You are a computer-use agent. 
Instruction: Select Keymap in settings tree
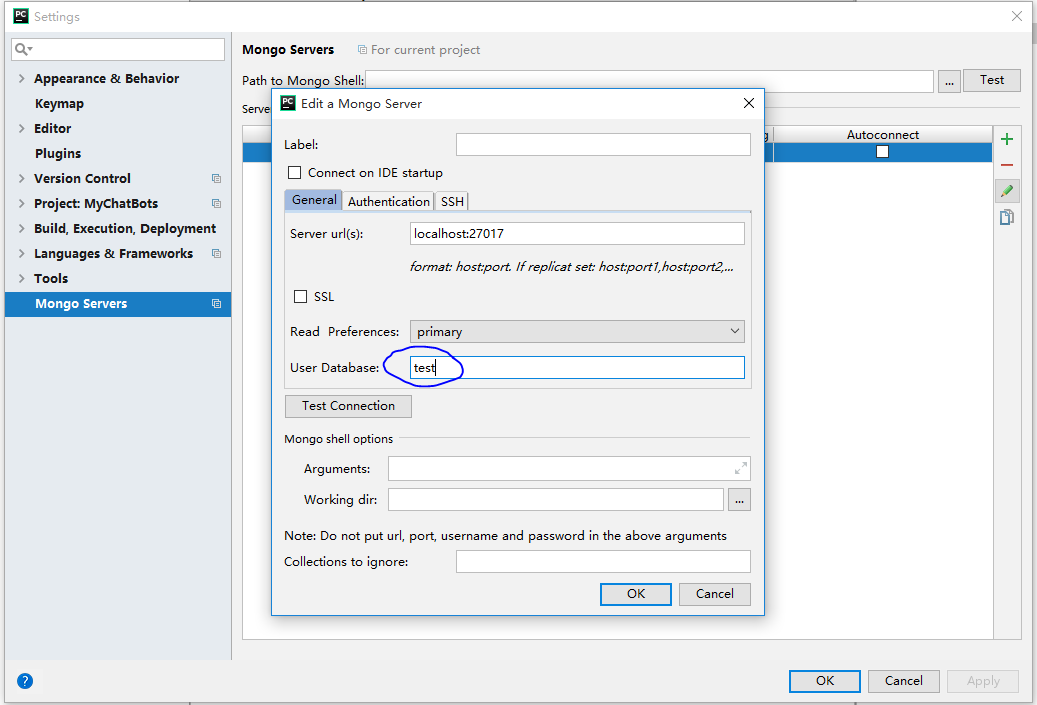pyautogui.click(x=60, y=104)
